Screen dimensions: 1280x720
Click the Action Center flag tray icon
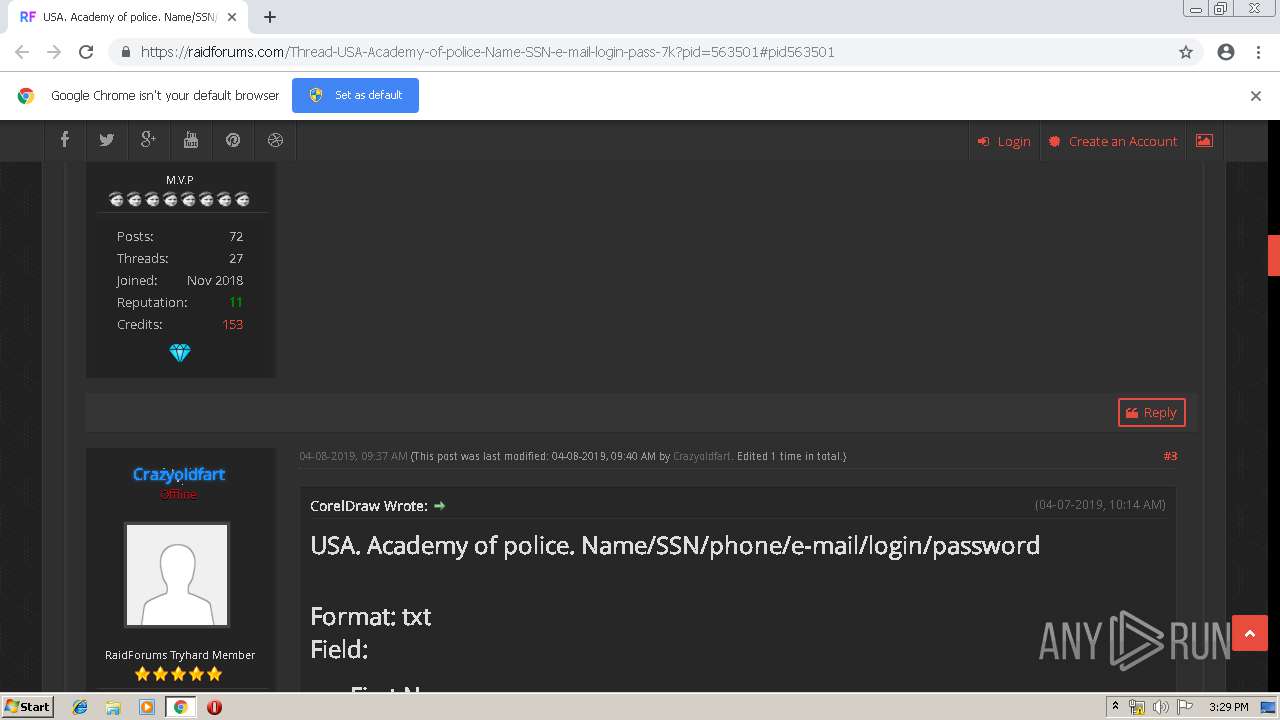click(1185, 707)
